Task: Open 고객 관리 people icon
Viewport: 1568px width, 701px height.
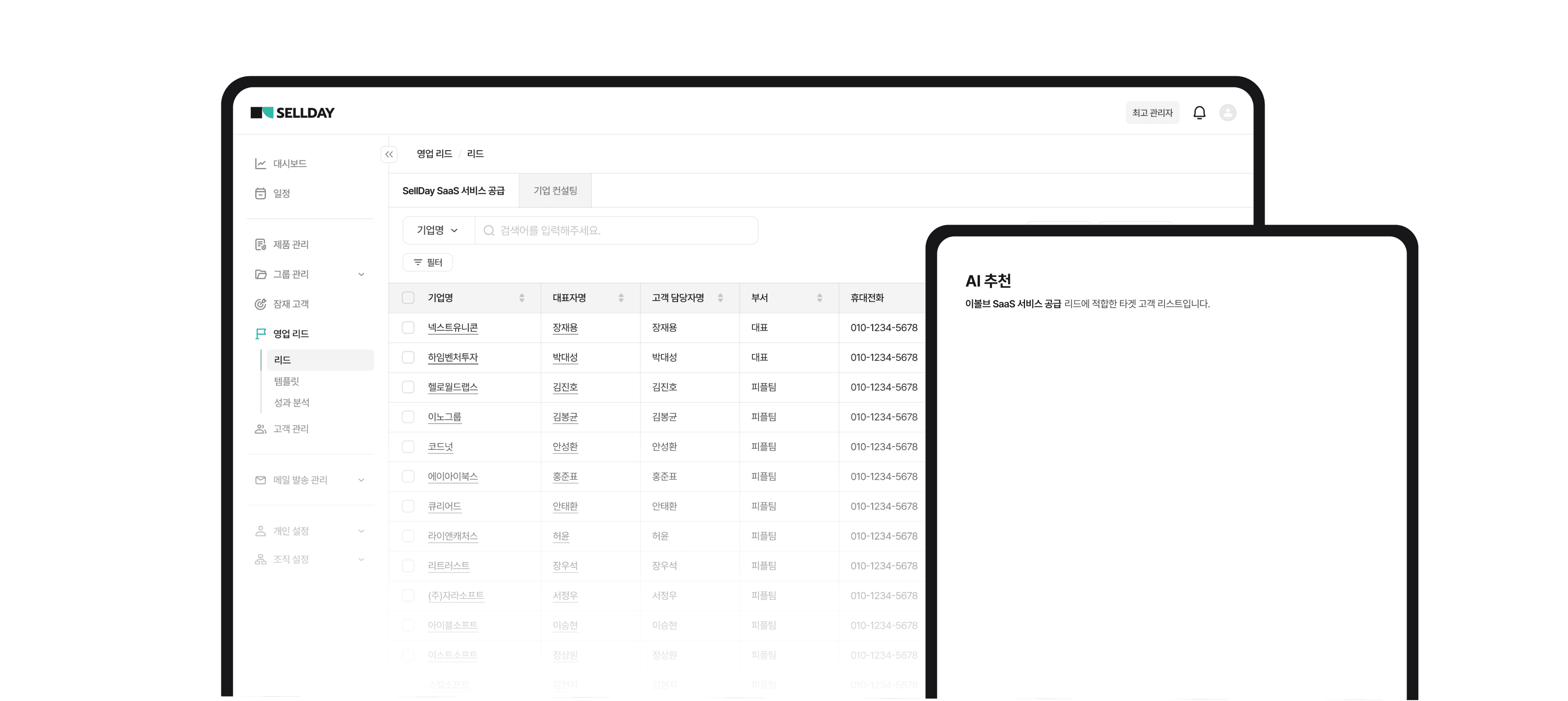Action: 260,429
